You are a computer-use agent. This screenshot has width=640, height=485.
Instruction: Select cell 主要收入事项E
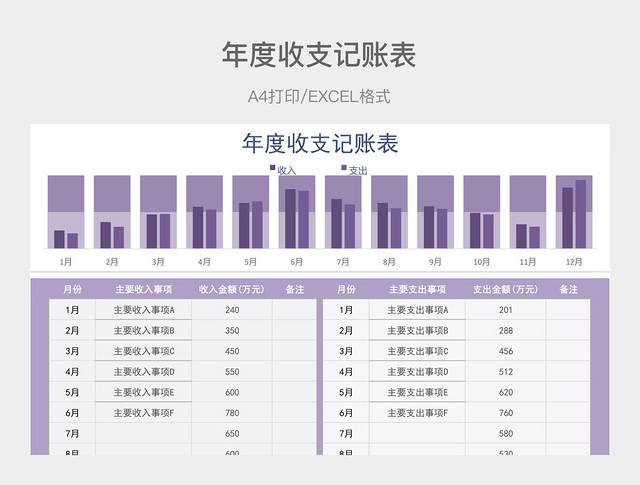click(144, 392)
